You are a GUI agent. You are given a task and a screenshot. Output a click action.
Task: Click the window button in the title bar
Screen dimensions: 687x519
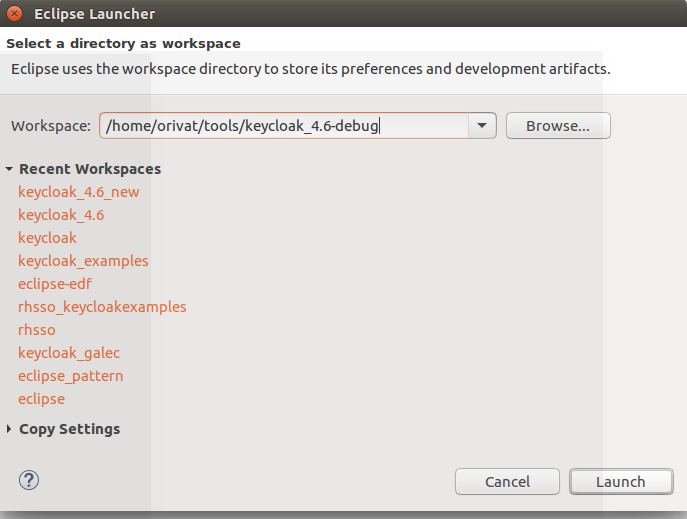point(15,14)
